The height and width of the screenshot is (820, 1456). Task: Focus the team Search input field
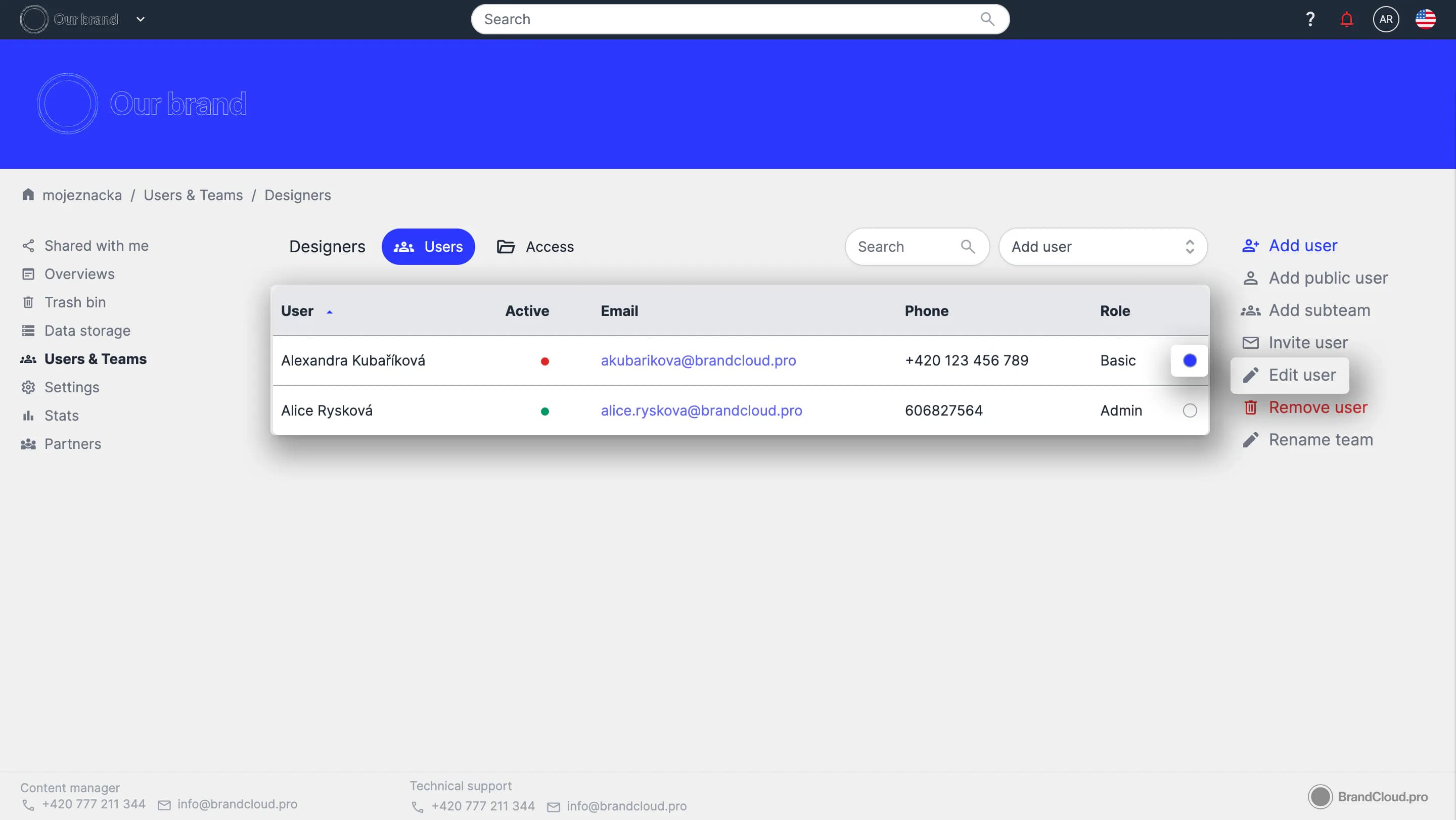[x=904, y=246]
